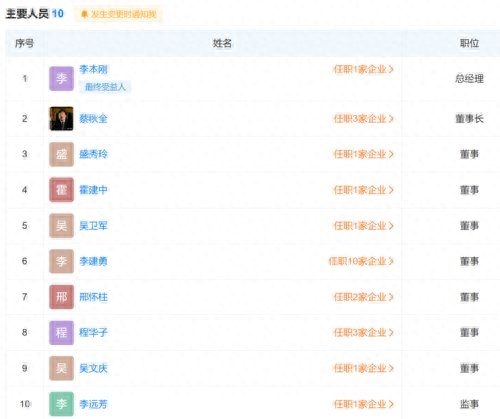Click the purple 李 avatar for 李本刚
Viewport: 500px width, 419px height.
coord(61,79)
